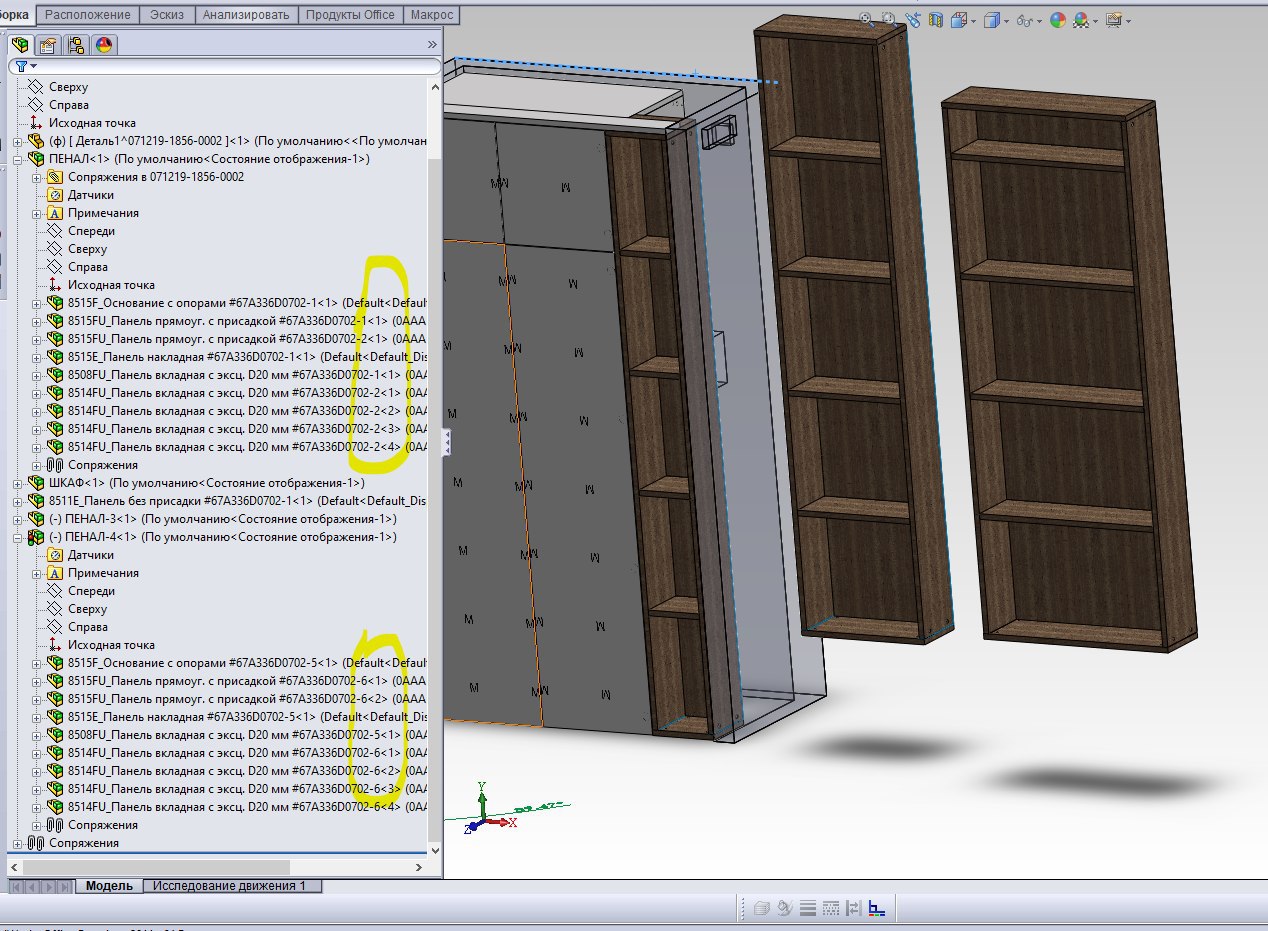1268x931 pixels.
Task: Click the Hide/Show Items glasses icon
Action: tap(1024, 19)
